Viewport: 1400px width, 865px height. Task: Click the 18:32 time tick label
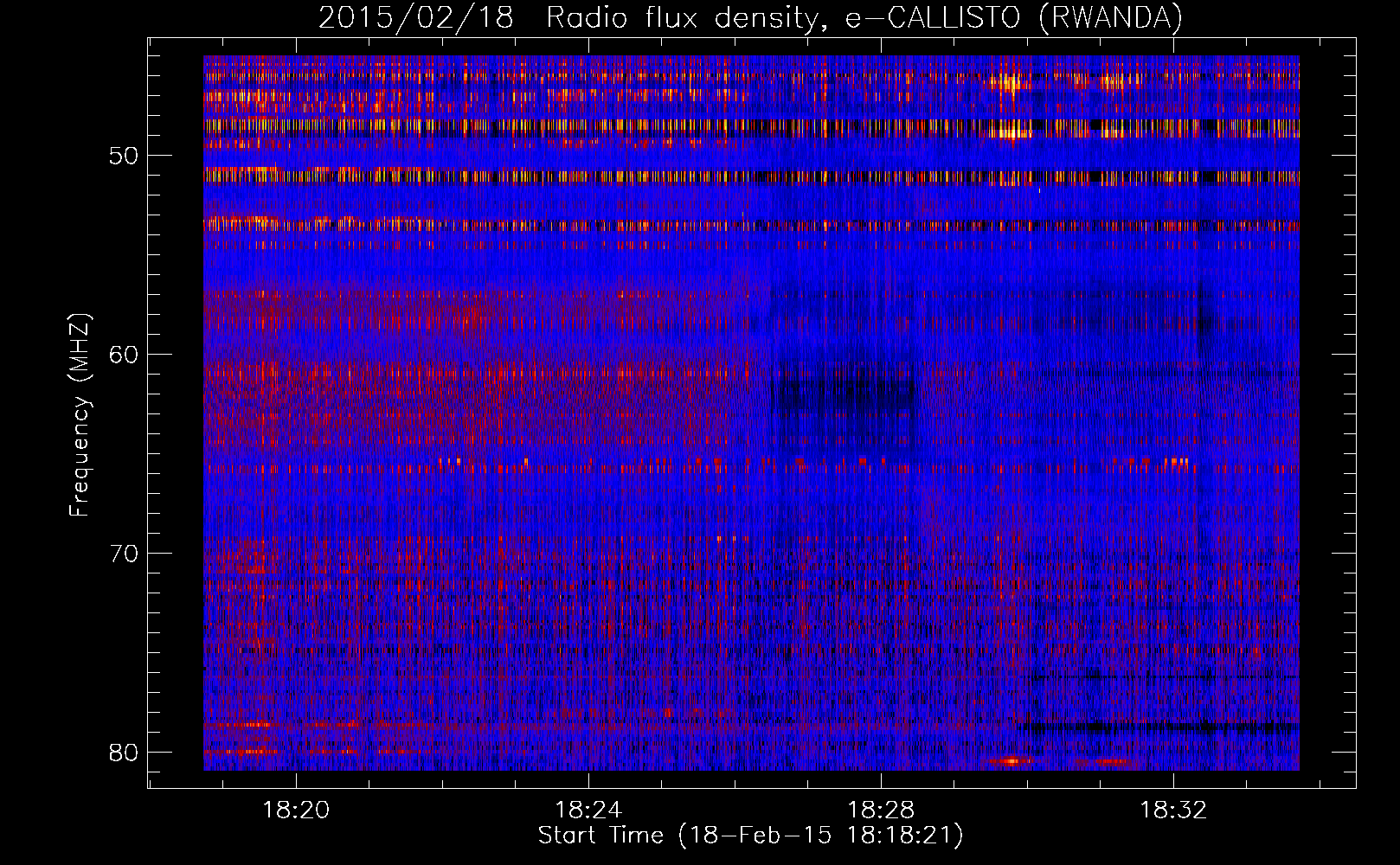point(1173,811)
